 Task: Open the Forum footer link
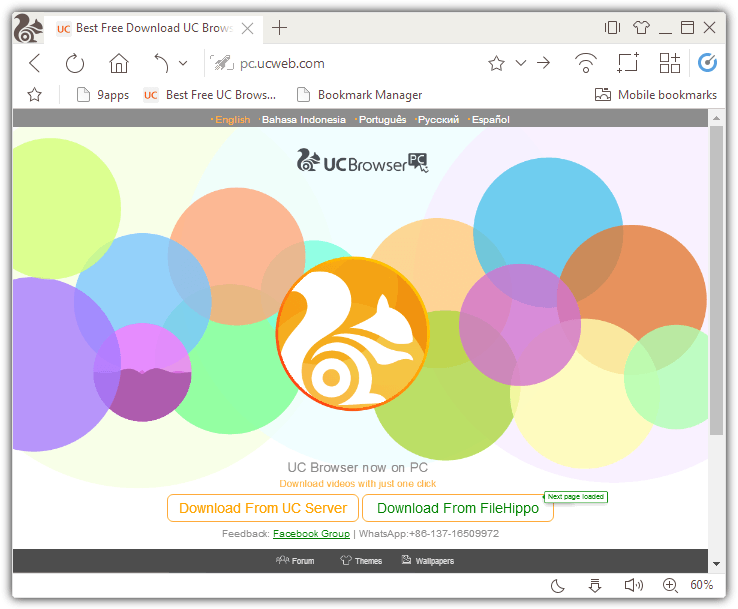(x=295, y=561)
